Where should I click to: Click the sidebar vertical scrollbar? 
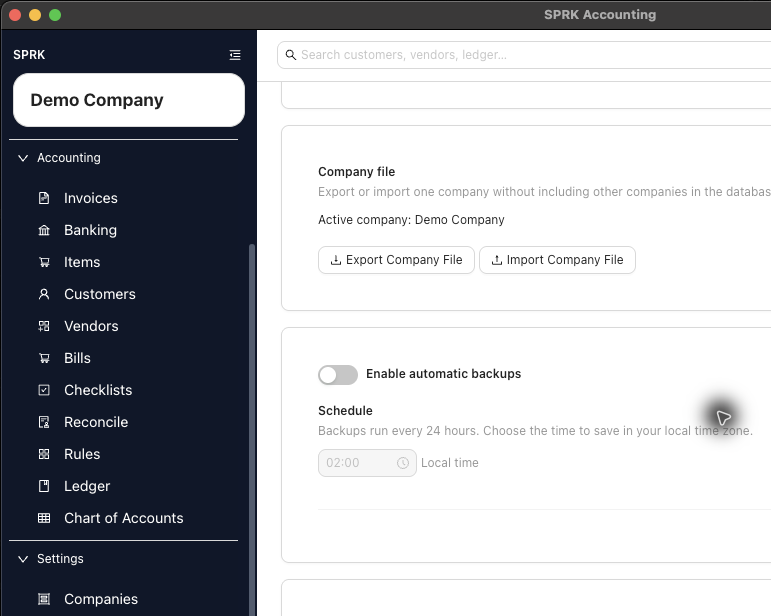coord(252,428)
